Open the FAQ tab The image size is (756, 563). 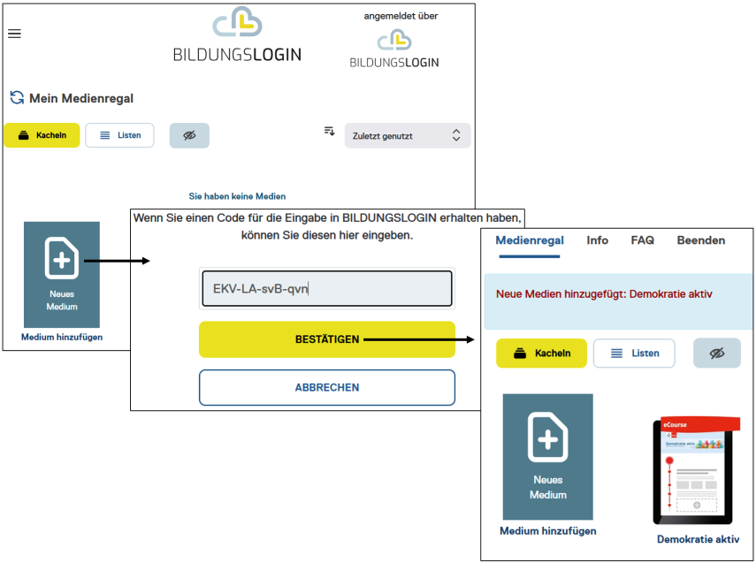click(642, 241)
